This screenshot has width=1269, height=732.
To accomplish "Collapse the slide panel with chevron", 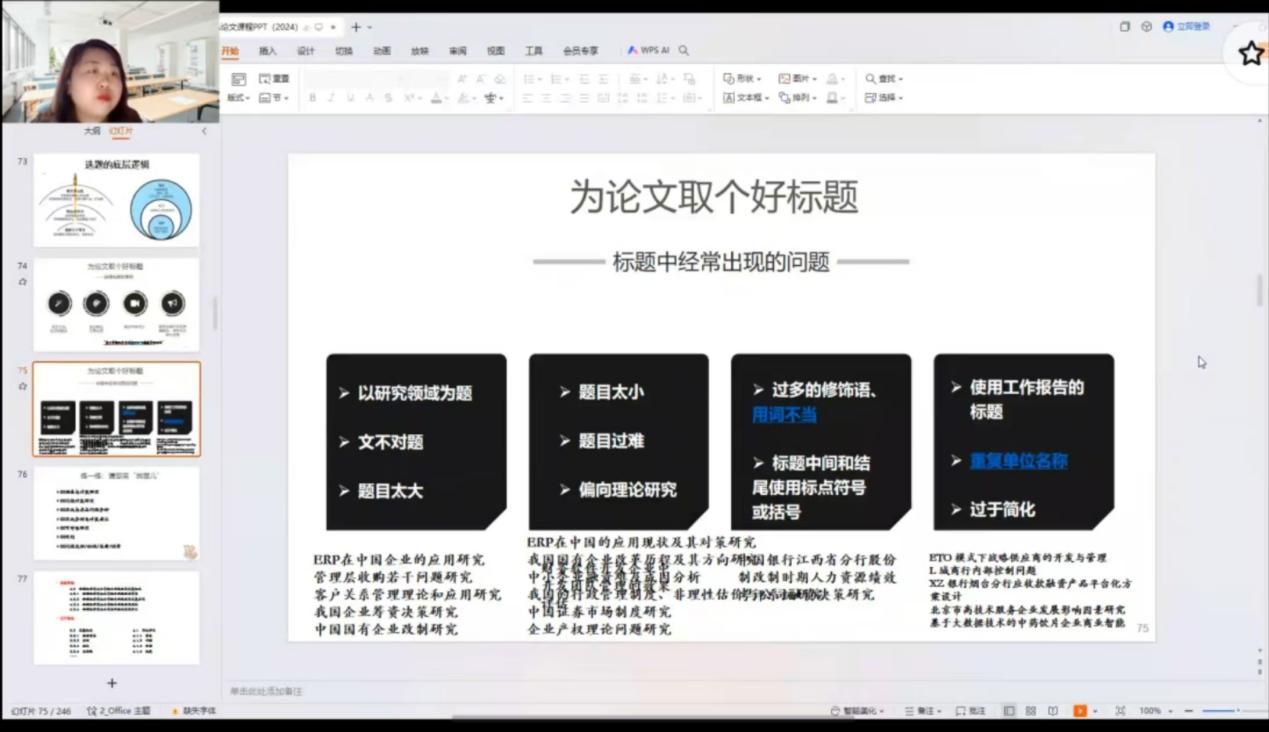I will (204, 131).
